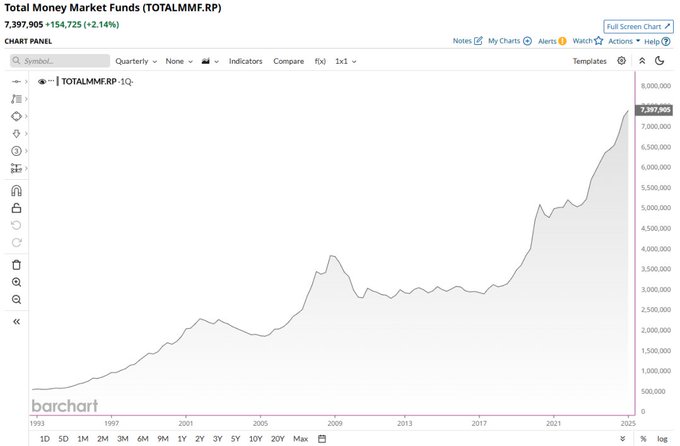Select the arrow marker tool icon
Image resolution: width=680 pixels, height=446 pixels.
(16, 134)
